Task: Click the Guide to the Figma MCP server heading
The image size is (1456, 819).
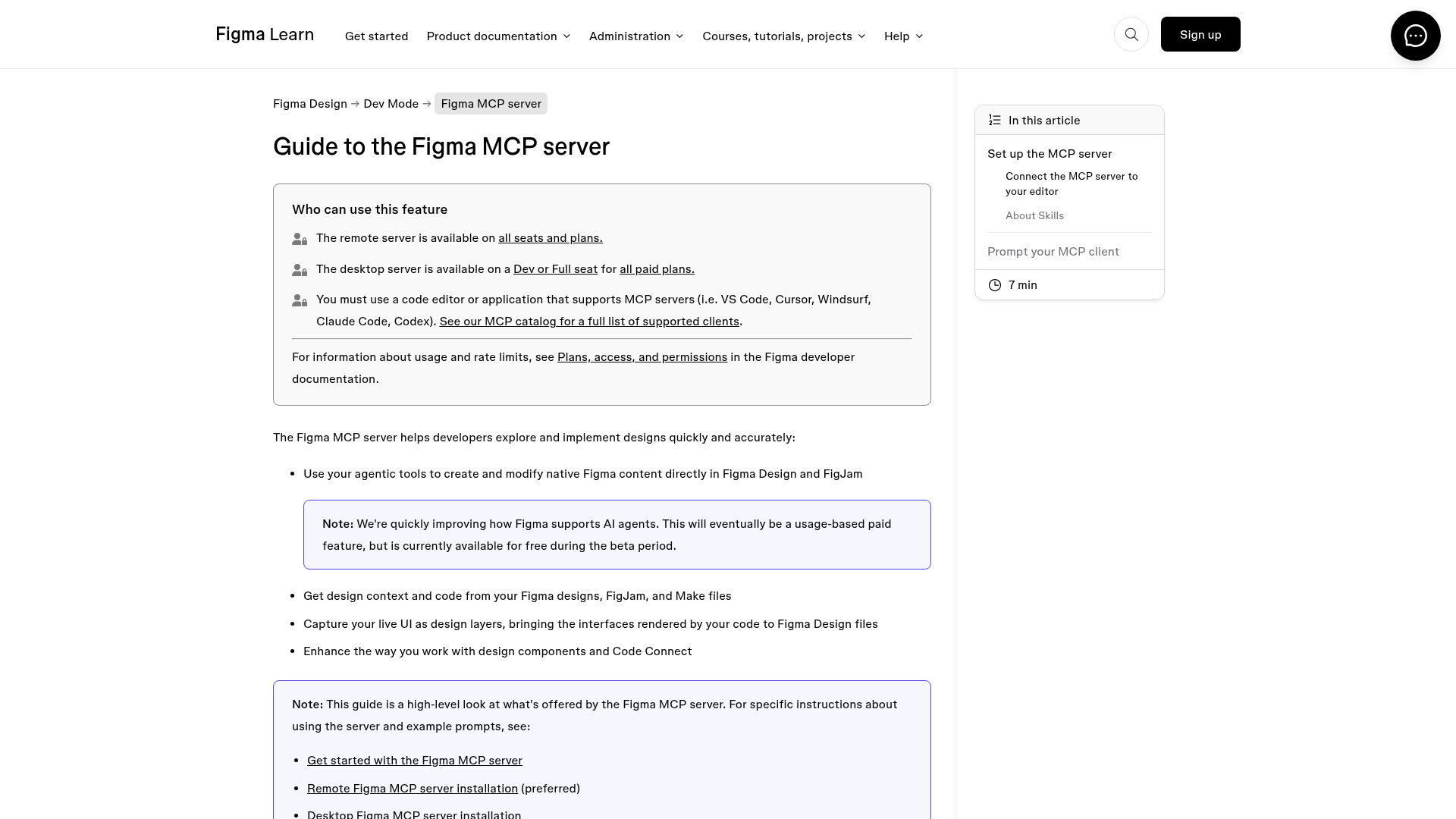Action: (441, 146)
